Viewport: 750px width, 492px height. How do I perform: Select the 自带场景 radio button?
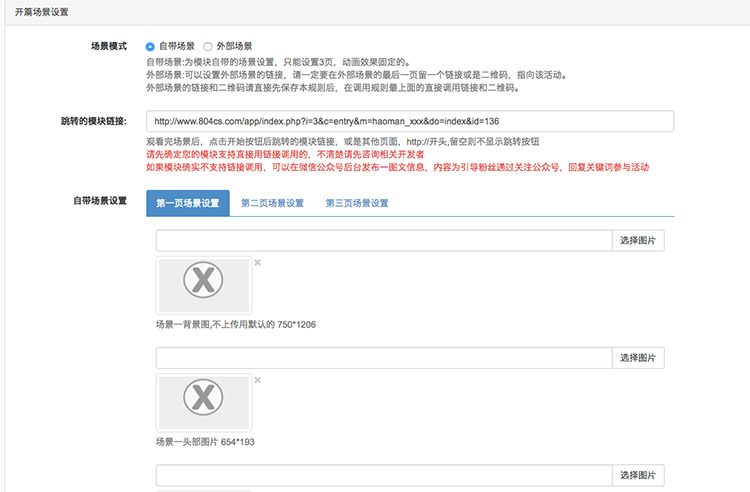click(150, 46)
